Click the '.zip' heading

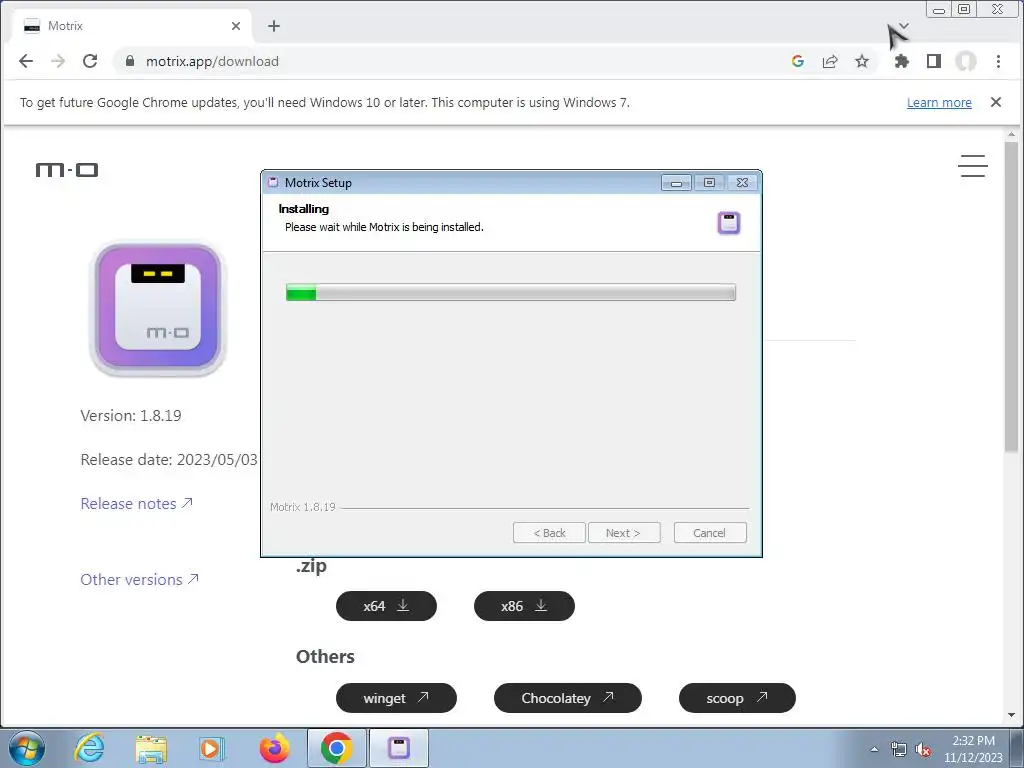tap(311, 566)
